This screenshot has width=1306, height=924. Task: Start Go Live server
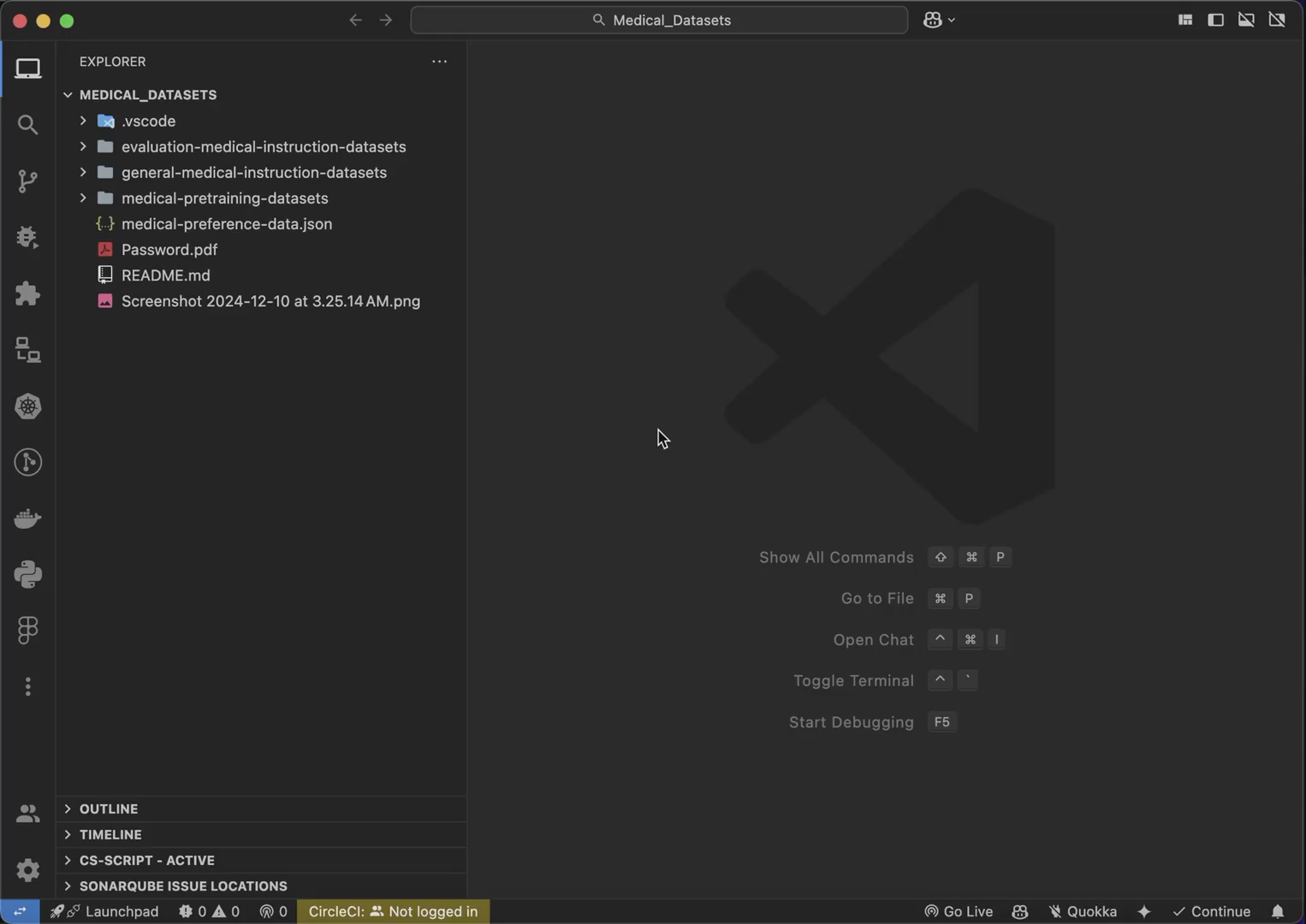959,911
